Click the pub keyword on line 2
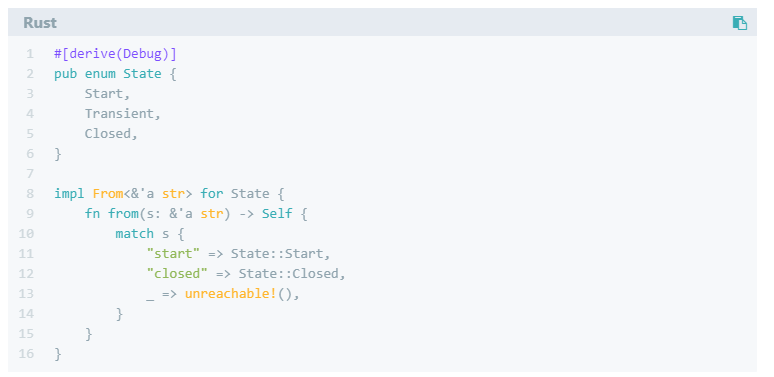The height and width of the screenshot is (377, 774). click(66, 74)
